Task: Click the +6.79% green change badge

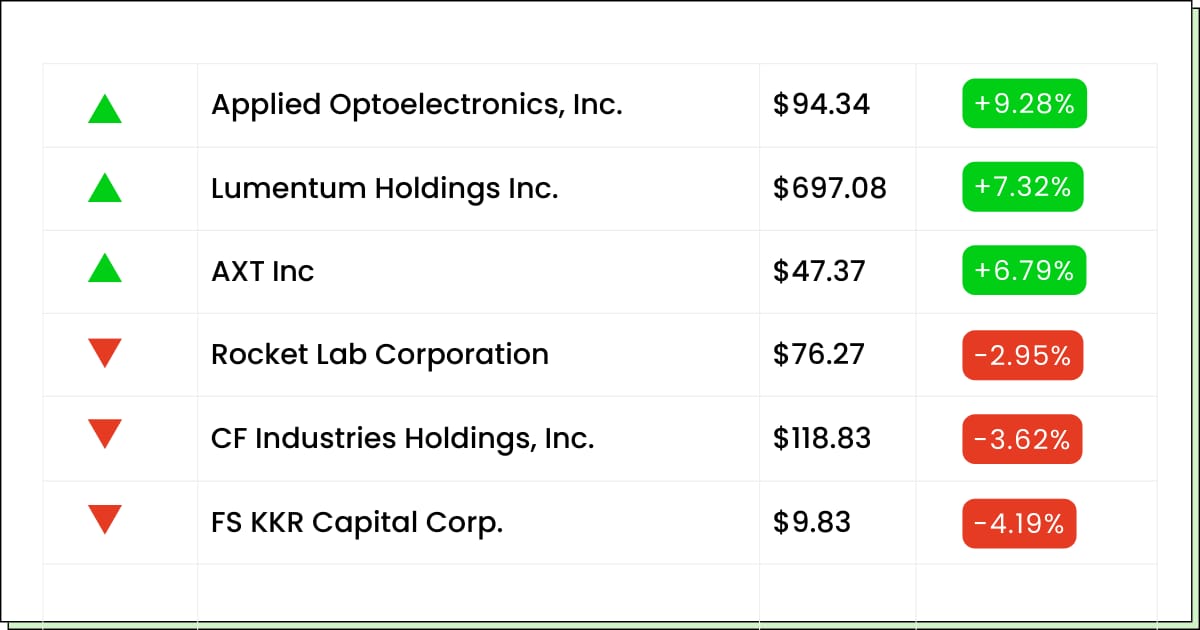Action: (1025, 271)
